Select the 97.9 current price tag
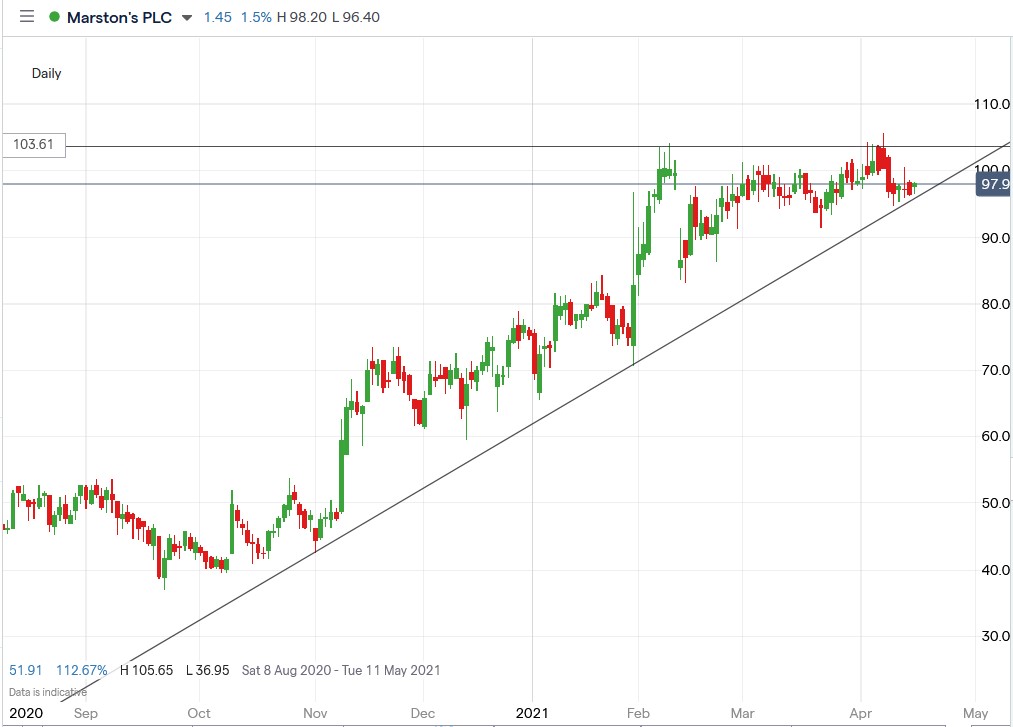The width and height of the screenshot is (1013, 727). point(994,184)
